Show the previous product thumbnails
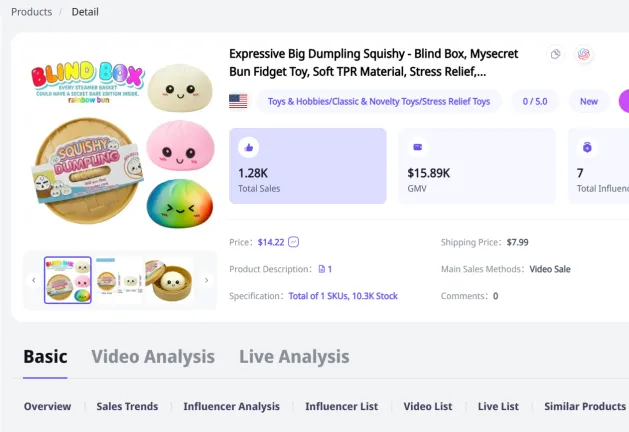Image resolution: width=629 pixels, height=432 pixels. pyautogui.click(x=34, y=280)
